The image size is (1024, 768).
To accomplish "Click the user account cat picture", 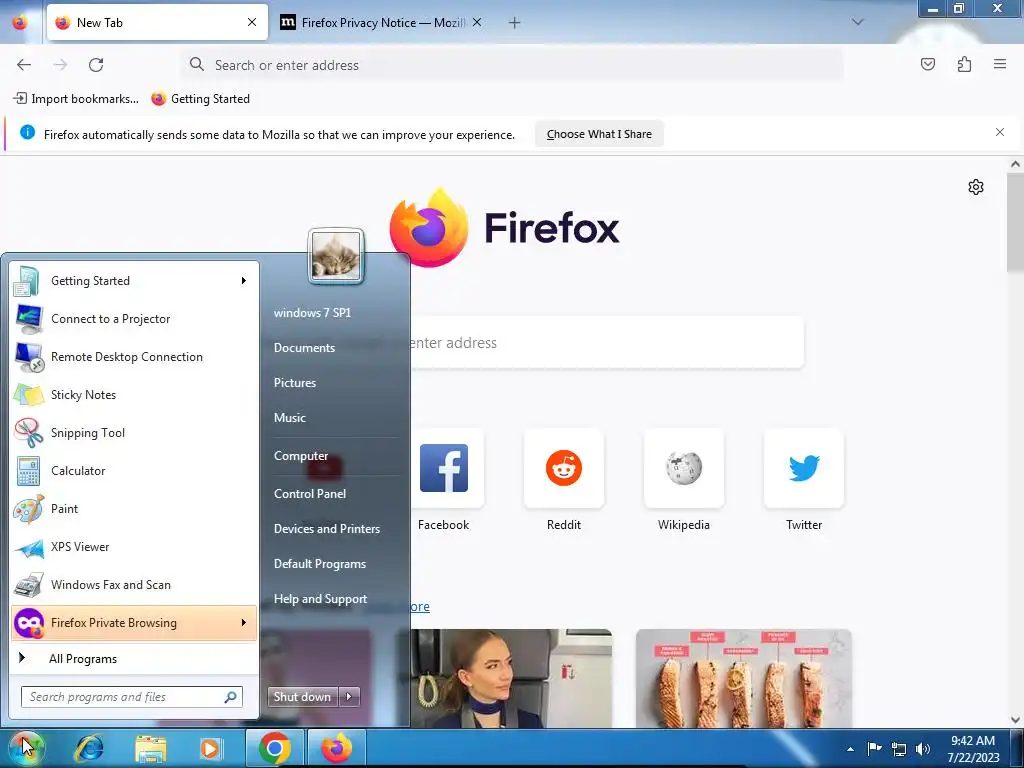I will (x=336, y=256).
